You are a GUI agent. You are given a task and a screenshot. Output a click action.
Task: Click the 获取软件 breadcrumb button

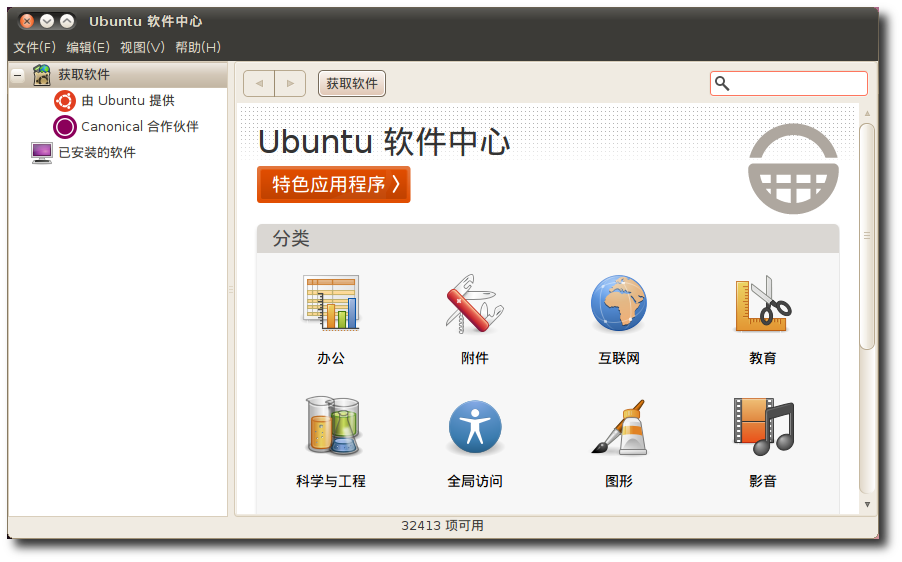[x=352, y=84]
